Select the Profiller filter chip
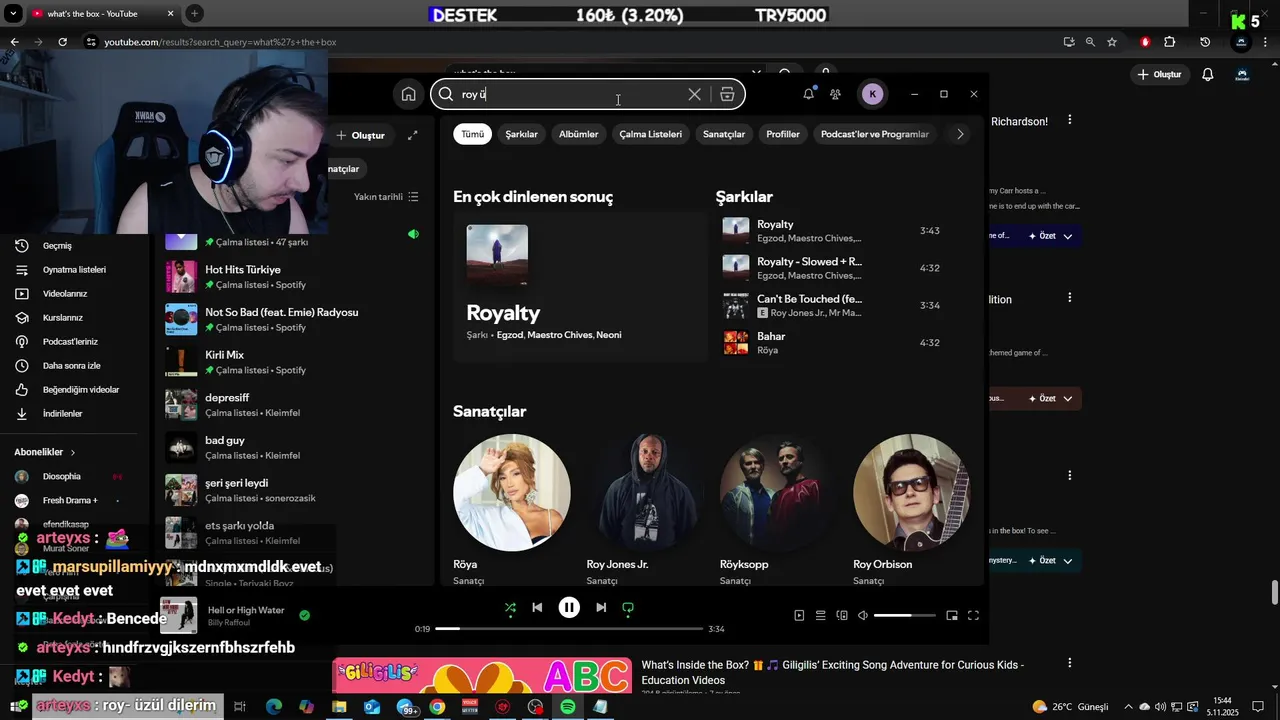The image size is (1280, 720). coord(783,134)
